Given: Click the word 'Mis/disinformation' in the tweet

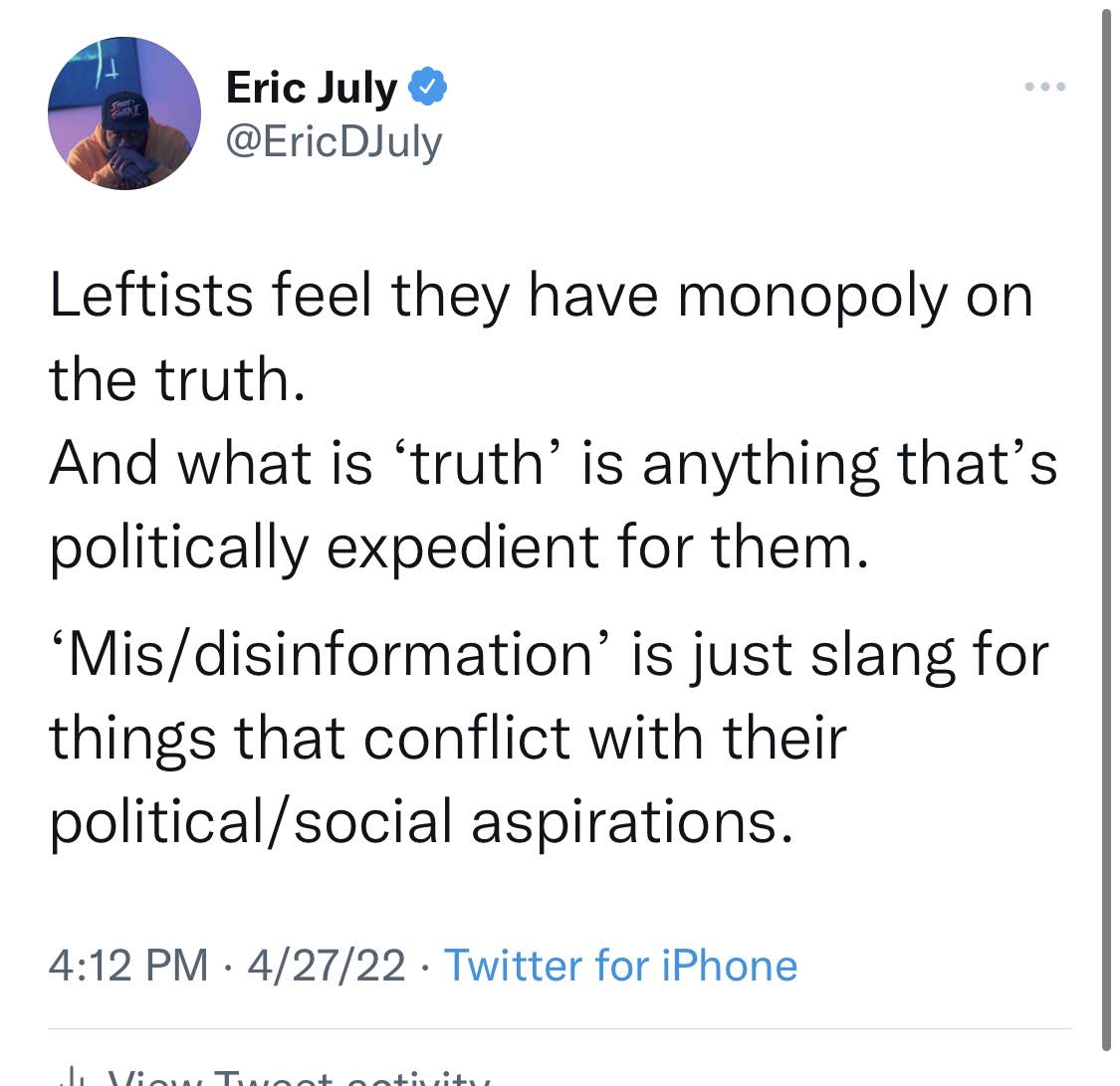Looking at the screenshot, I should coord(333,654).
